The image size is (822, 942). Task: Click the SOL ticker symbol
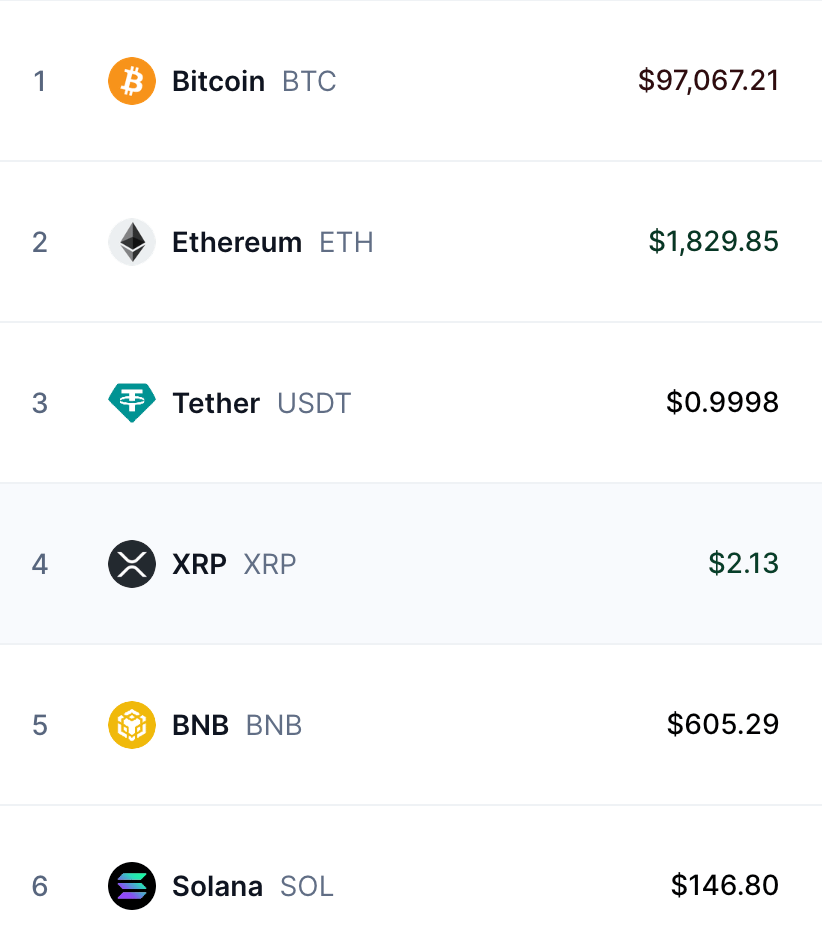[307, 886]
